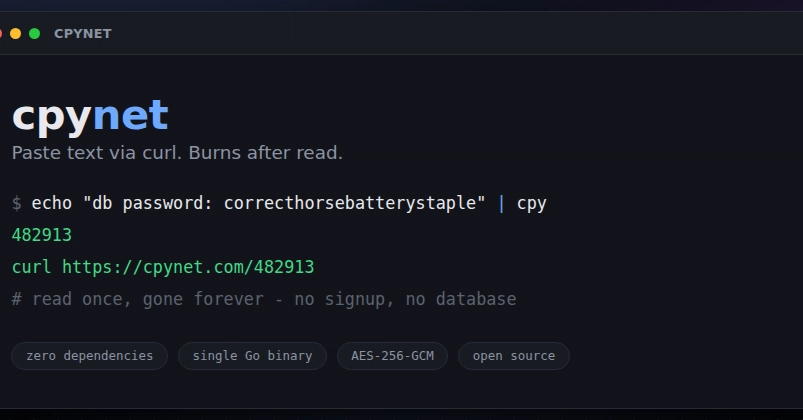Click the dollar prompt symbol
The height and width of the screenshot is (420, 803).
tap(16, 203)
